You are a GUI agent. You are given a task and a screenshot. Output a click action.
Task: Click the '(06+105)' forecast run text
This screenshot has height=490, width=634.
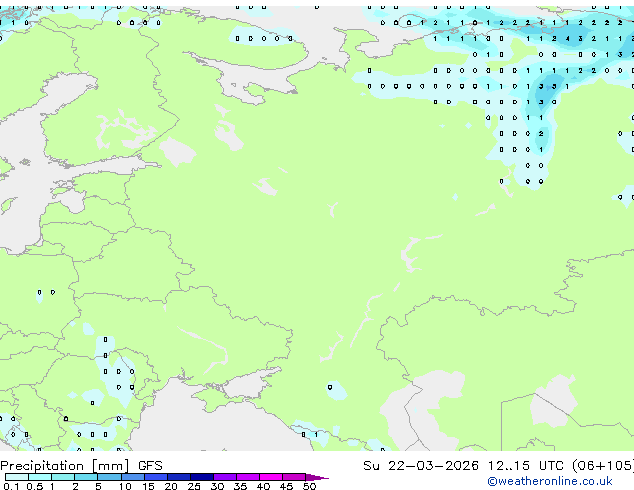click(603, 466)
